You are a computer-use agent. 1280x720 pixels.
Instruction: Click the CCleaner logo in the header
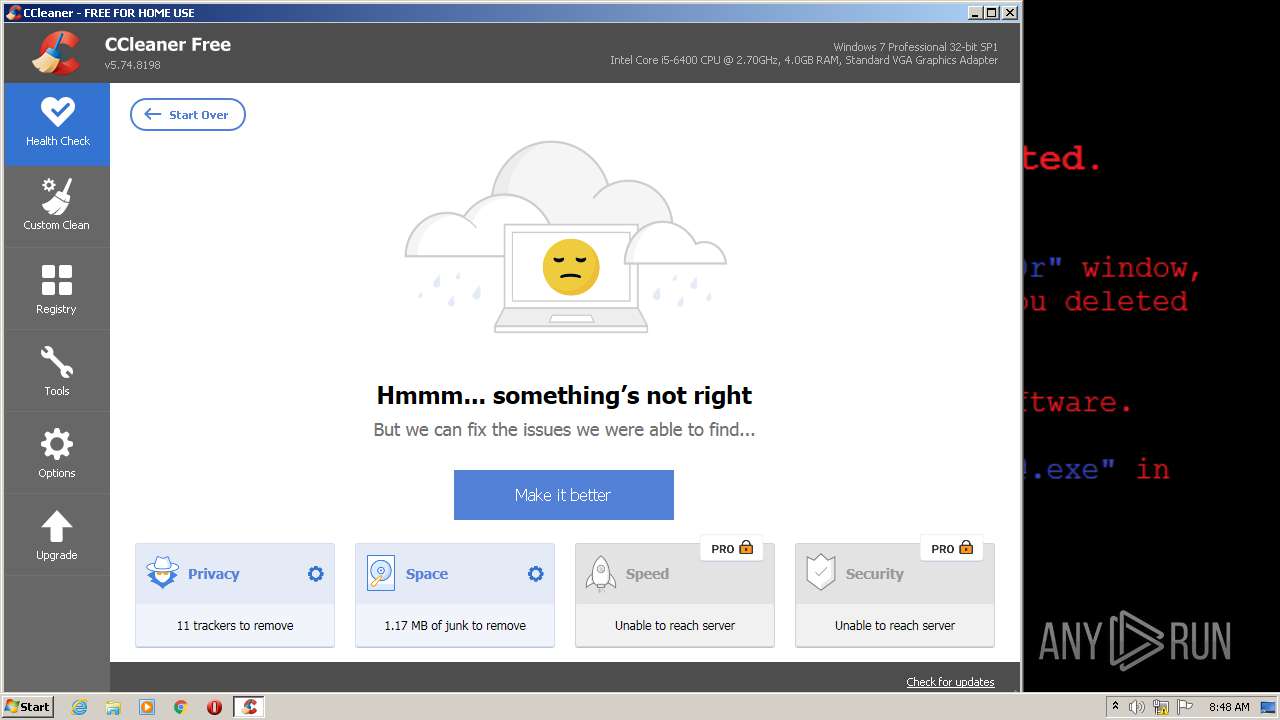coord(56,53)
